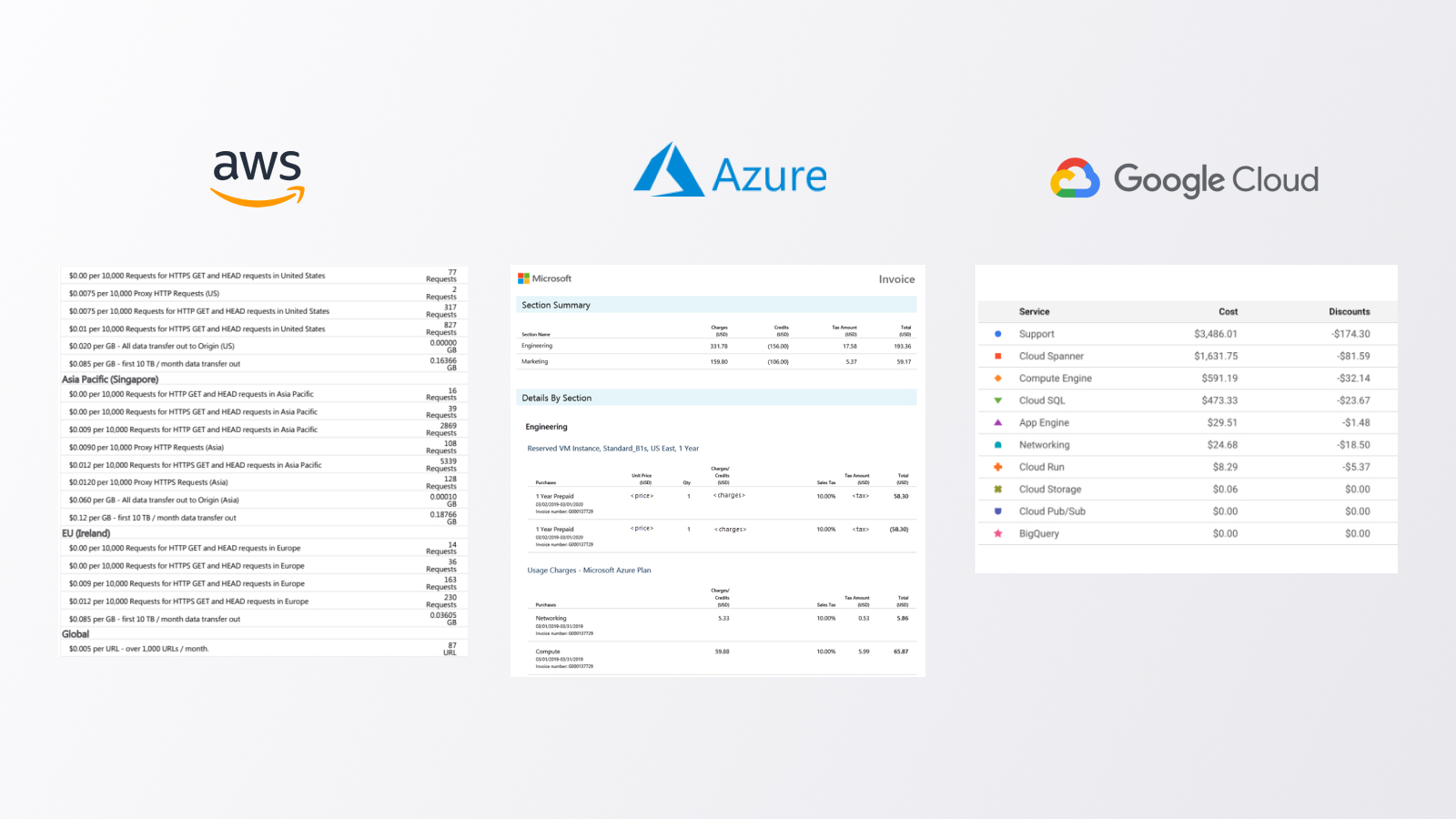
Task: Click the red square marker beside Cloud Spanner
Action: [998, 356]
